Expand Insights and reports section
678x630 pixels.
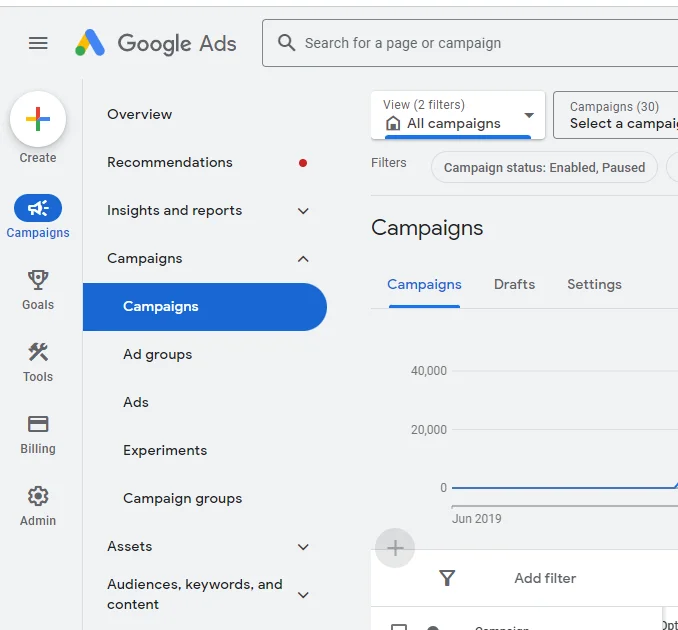click(x=303, y=211)
